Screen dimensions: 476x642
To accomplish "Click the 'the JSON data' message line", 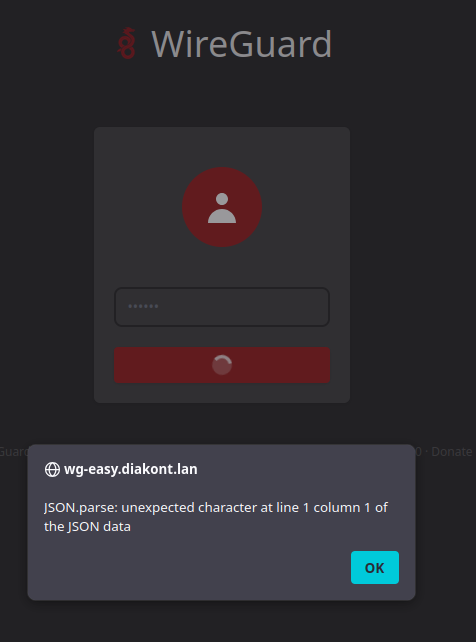I will coord(87,526).
